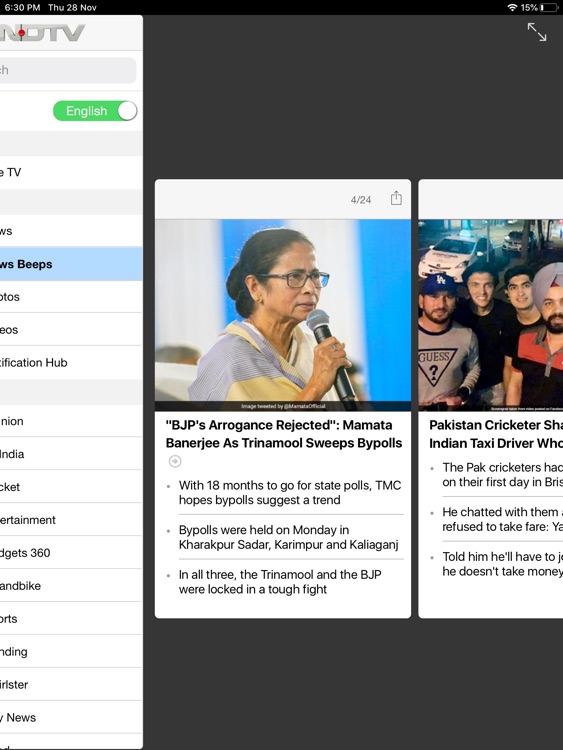The image size is (563, 750).
Task: Open the Swirlster section
Action: 71,684
